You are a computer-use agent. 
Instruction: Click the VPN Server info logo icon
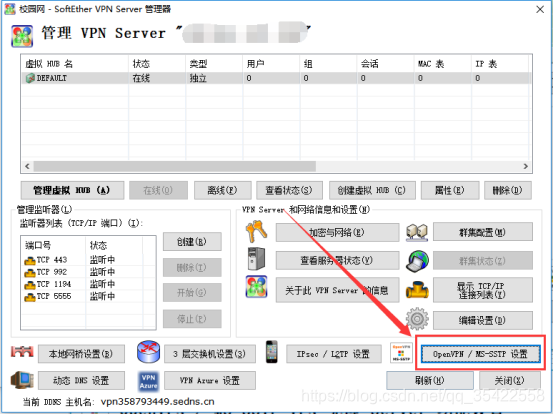point(257,286)
